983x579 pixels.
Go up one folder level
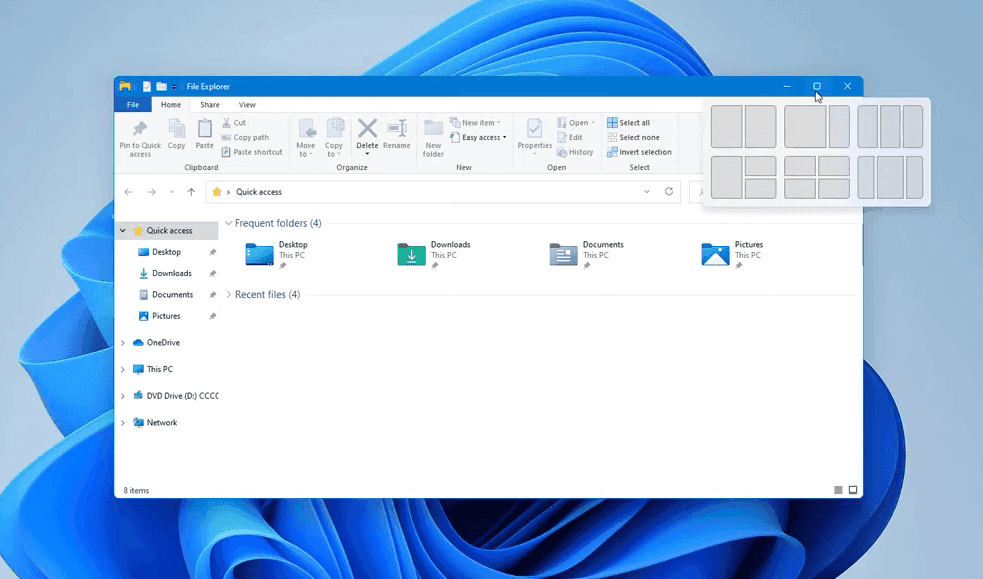191,192
